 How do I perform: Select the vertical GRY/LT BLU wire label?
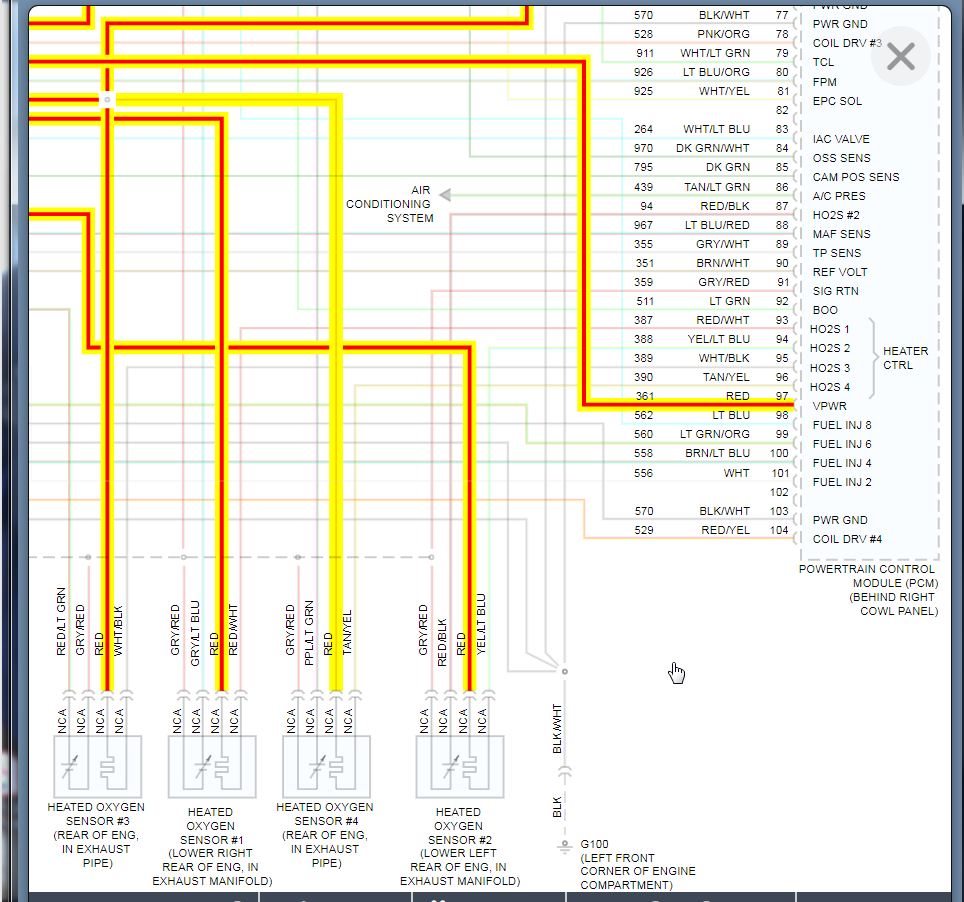[195, 633]
